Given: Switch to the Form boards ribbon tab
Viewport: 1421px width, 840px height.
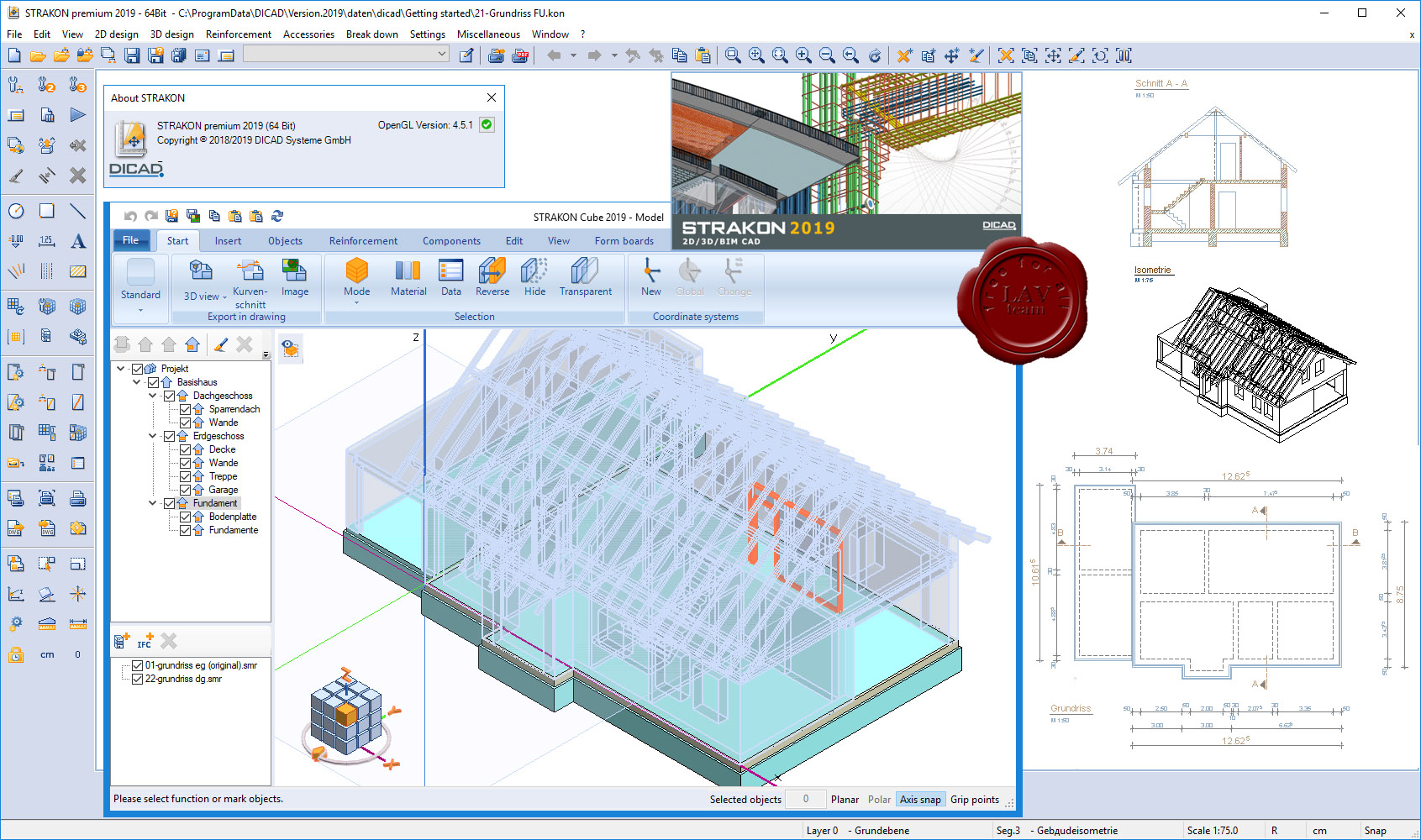Looking at the screenshot, I should click(x=624, y=241).
